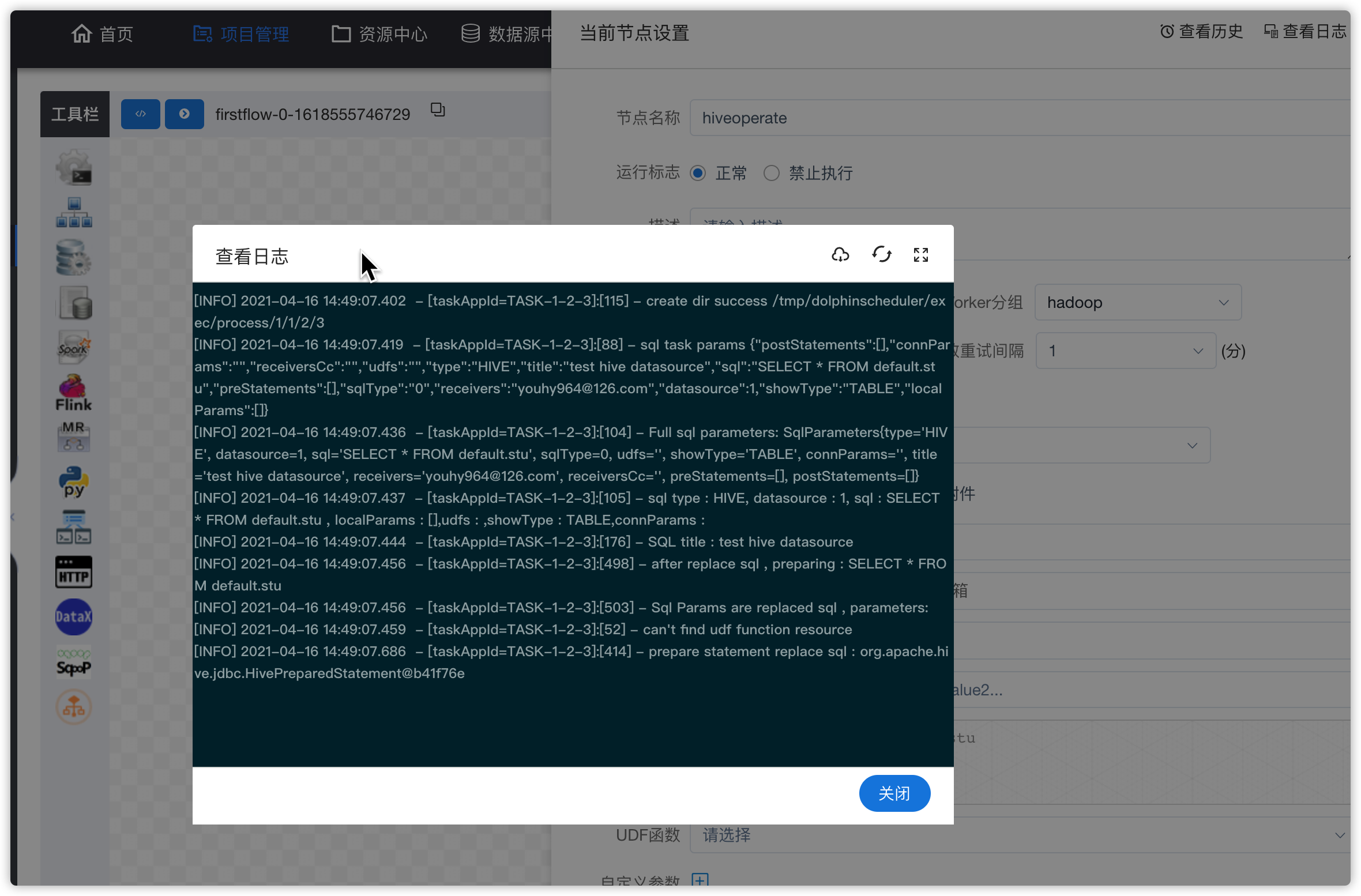1361x896 pixels.
Task: Refresh the log with the reload icon
Action: pos(881,254)
